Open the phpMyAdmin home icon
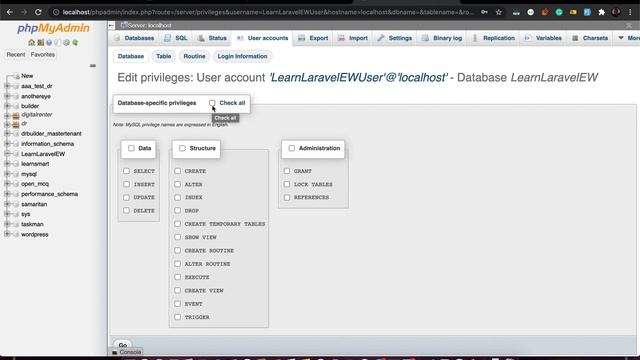The width and height of the screenshot is (640, 360). tap(31, 42)
